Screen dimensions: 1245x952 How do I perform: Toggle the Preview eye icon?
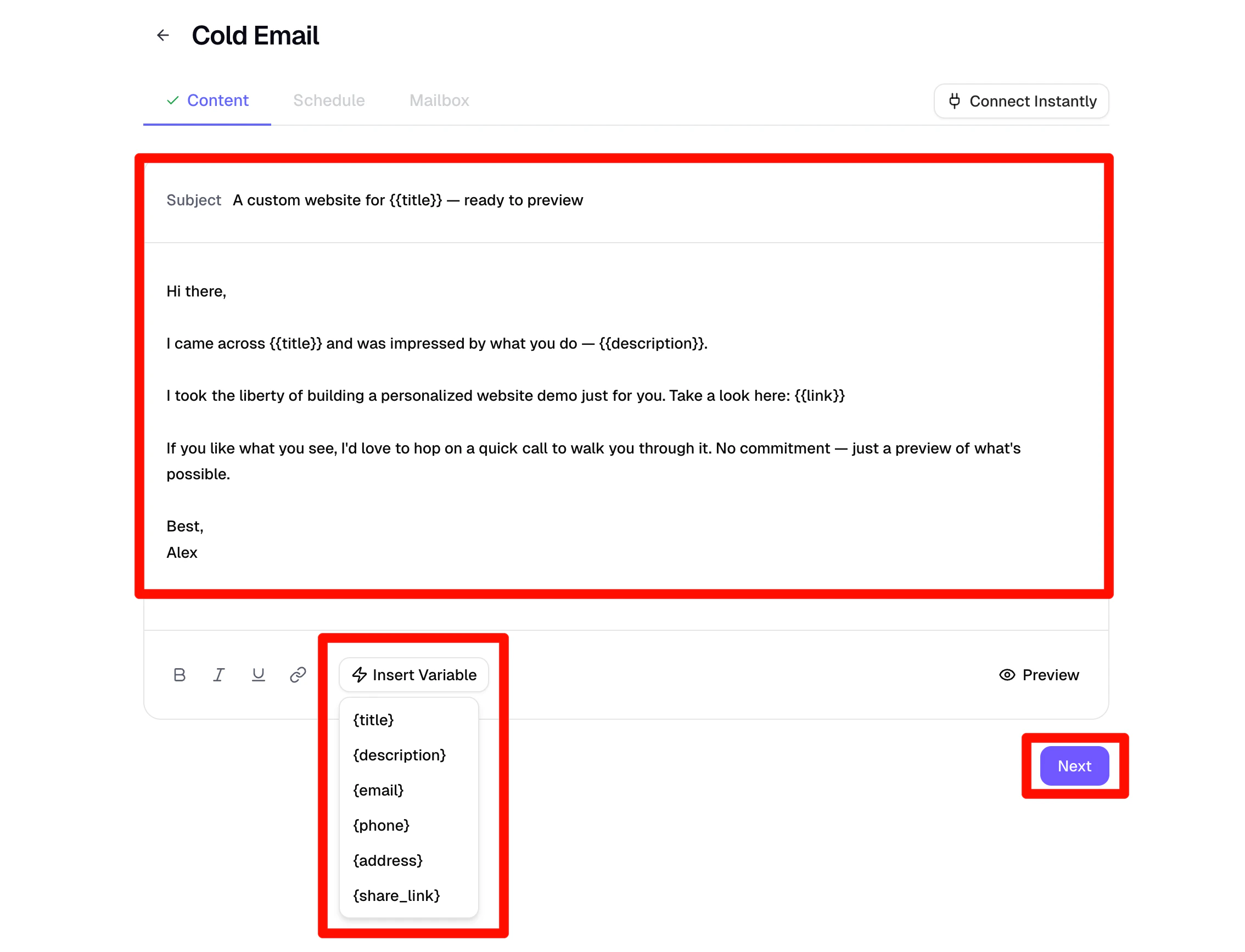(1007, 674)
